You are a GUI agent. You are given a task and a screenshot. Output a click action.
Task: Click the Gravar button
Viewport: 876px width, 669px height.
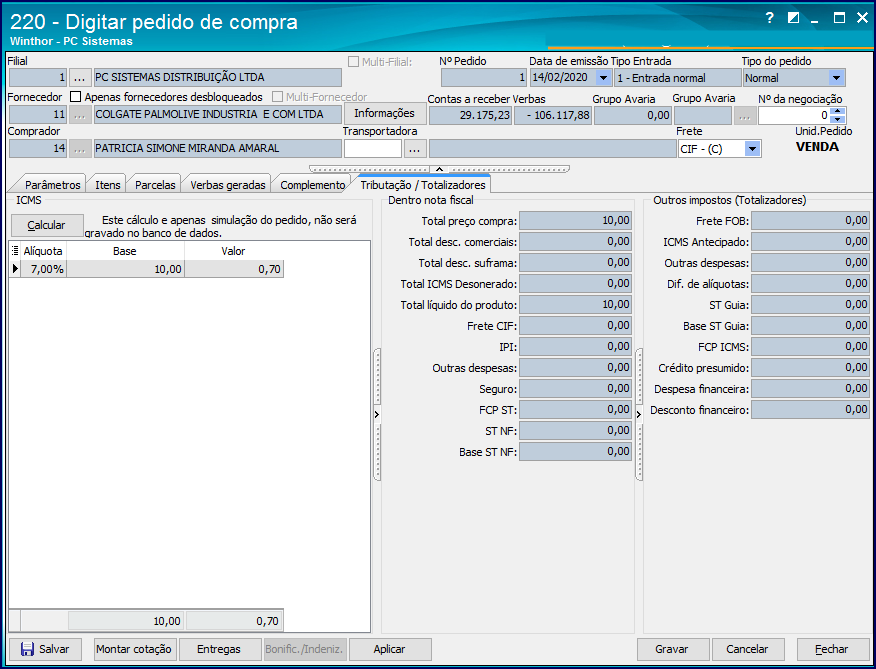[x=672, y=649]
